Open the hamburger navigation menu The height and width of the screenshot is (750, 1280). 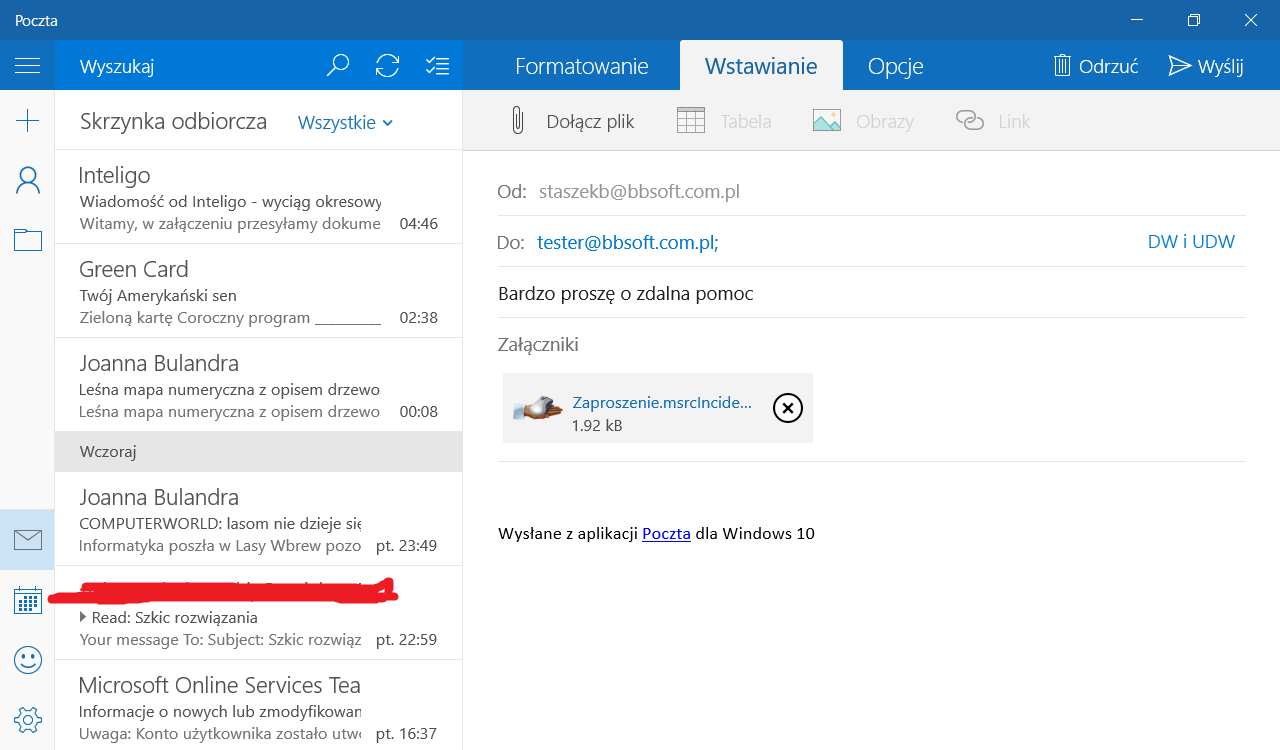tap(27, 66)
